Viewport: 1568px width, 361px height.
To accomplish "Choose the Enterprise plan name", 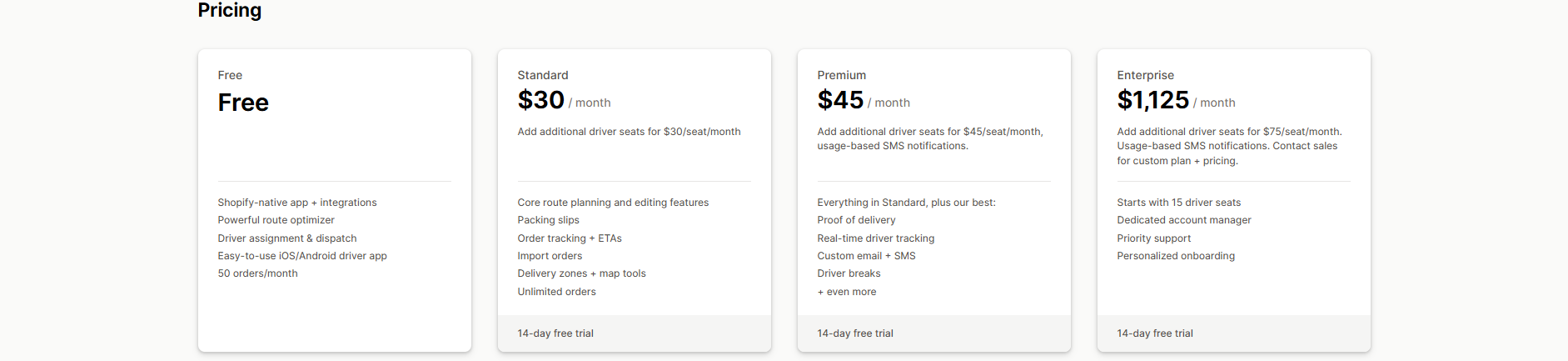I will (x=1145, y=75).
